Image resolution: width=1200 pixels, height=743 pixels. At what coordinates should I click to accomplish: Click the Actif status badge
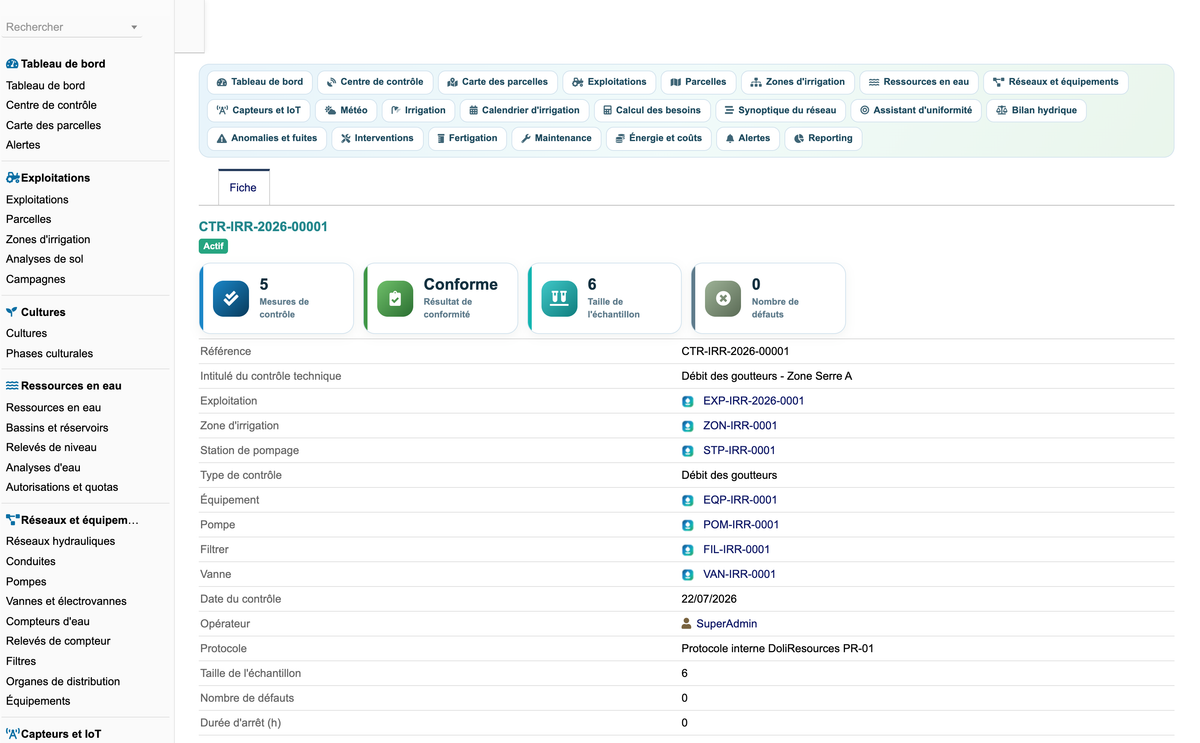point(214,246)
